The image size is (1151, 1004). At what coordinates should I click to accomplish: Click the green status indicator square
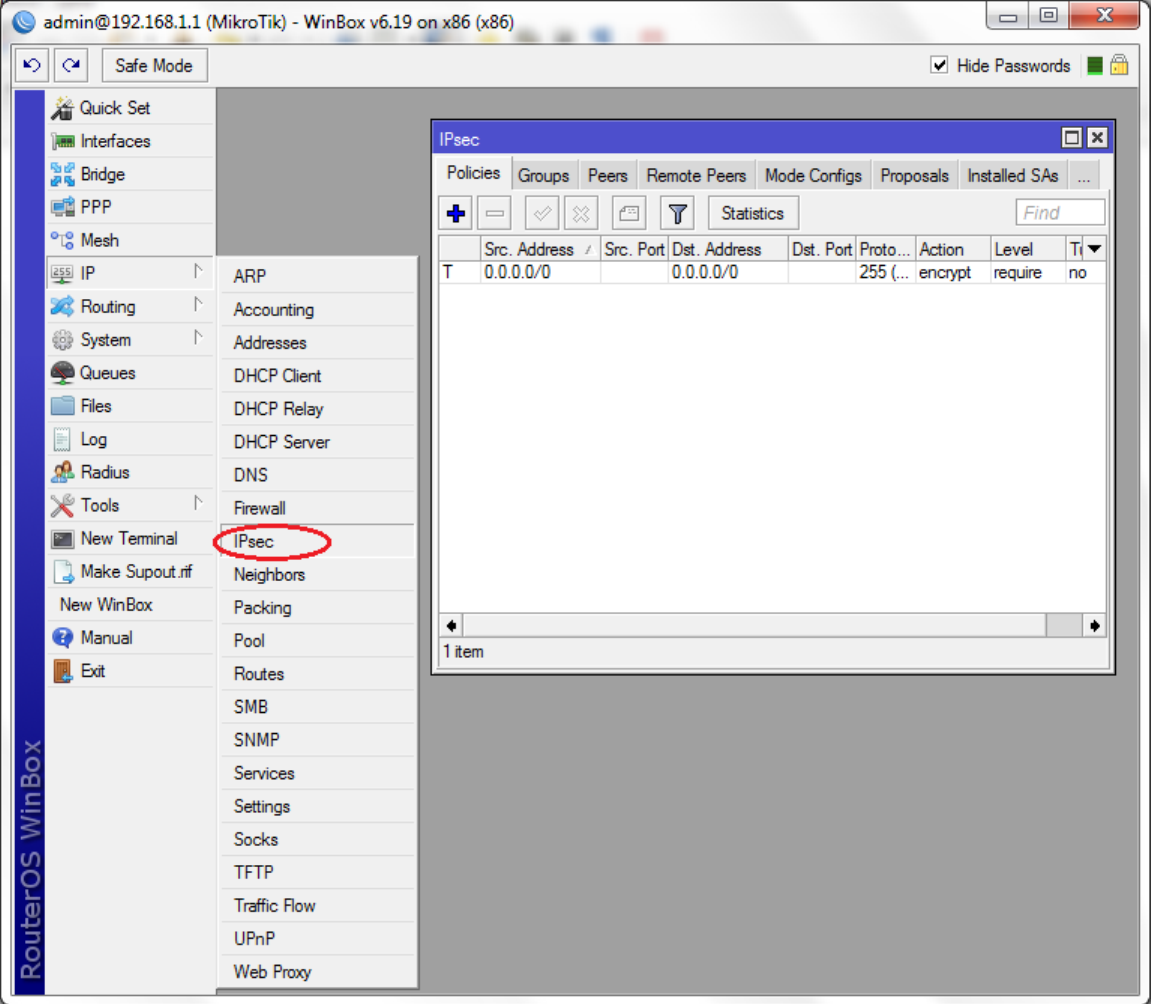tap(1094, 65)
